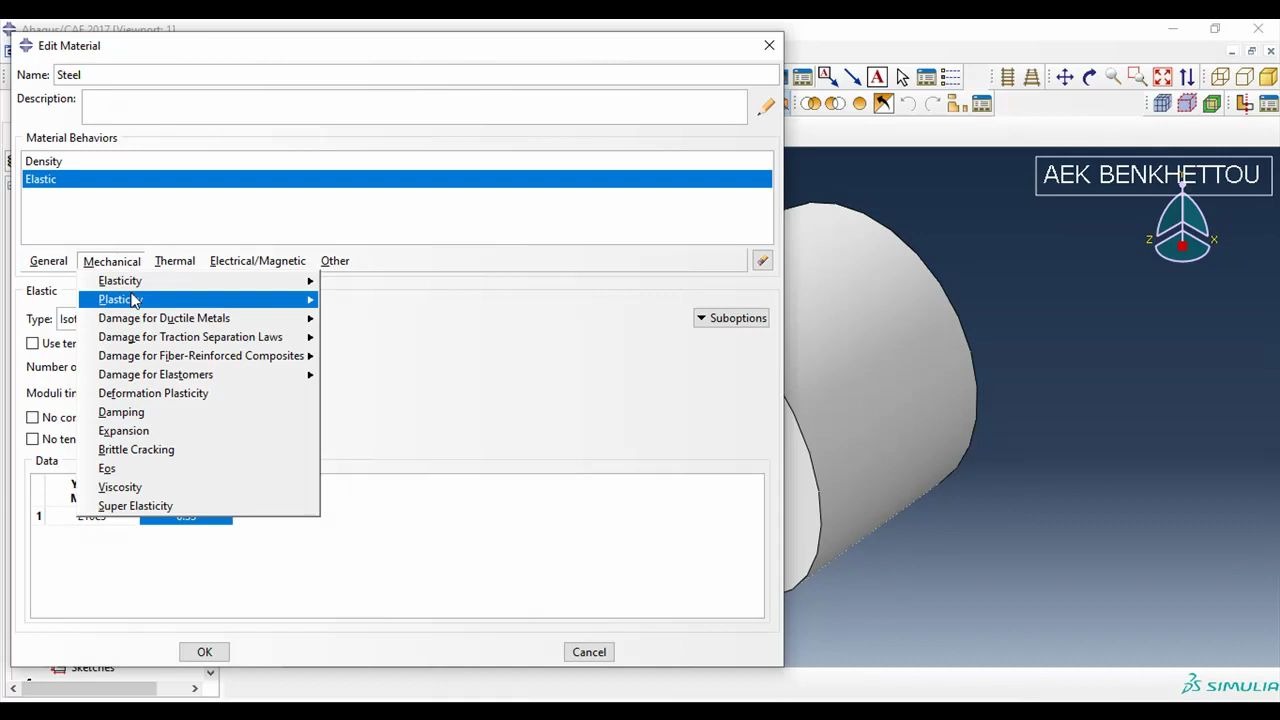Image resolution: width=1280 pixels, height=720 pixels.
Task: Select Elastic in Material Behaviors list
Action: point(397,179)
